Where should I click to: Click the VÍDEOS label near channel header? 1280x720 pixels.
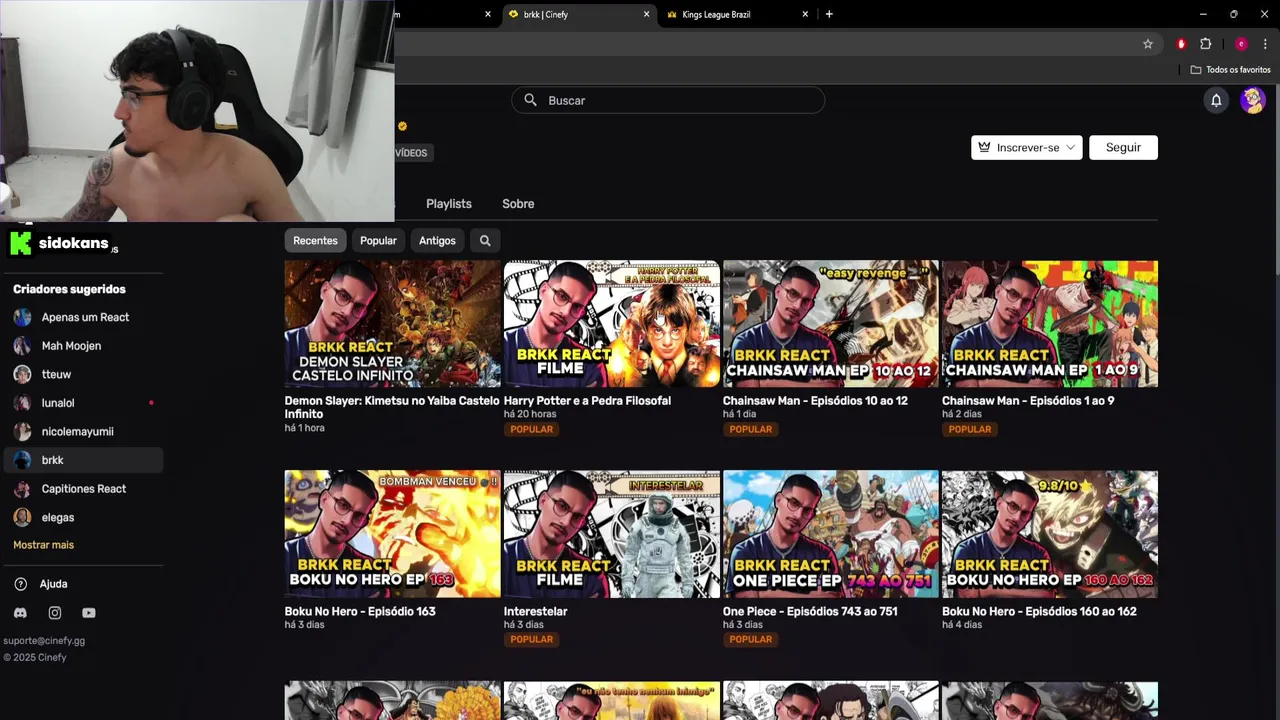pyautogui.click(x=411, y=153)
